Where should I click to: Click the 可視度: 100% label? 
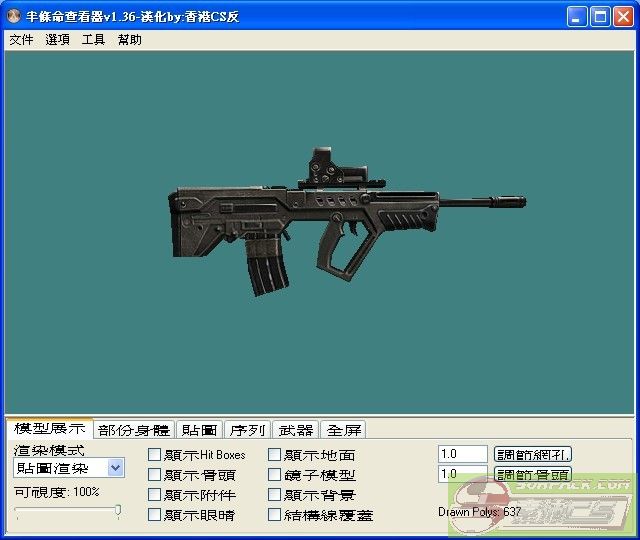[x=57, y=492]
